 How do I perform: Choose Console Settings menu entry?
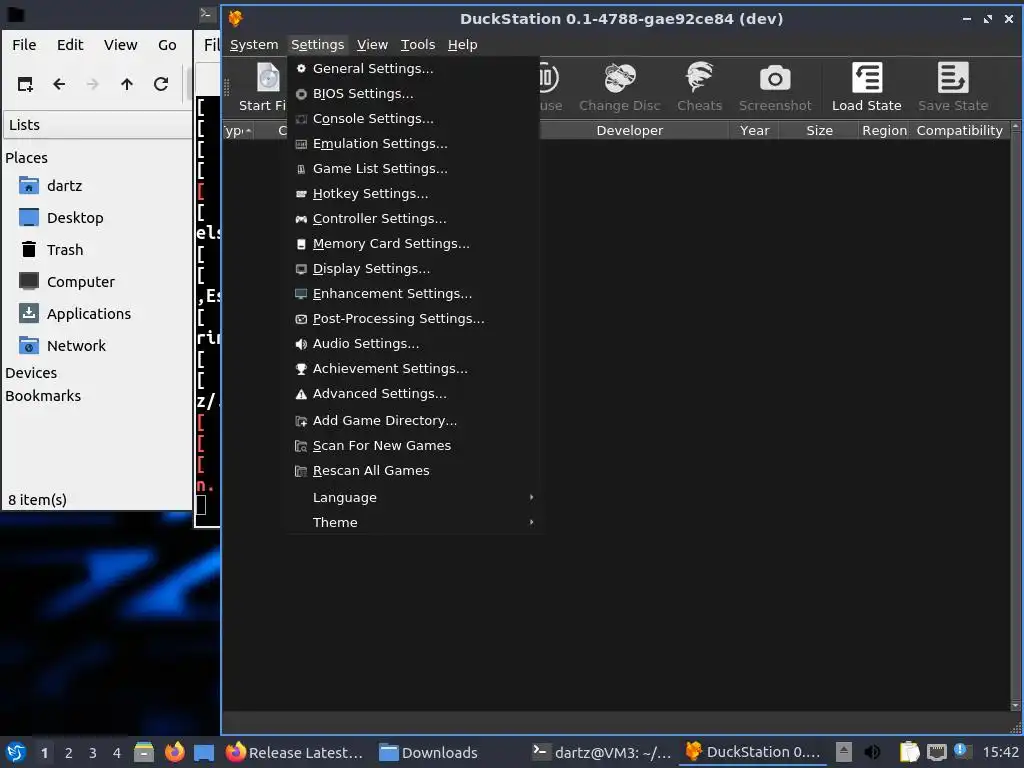coord(413,118)
